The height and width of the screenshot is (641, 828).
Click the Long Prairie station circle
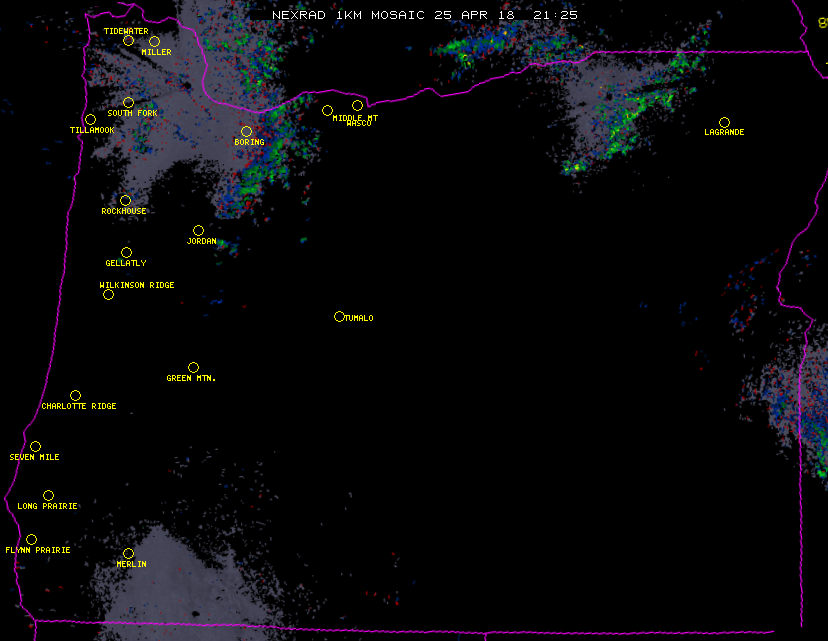(48, 495)
